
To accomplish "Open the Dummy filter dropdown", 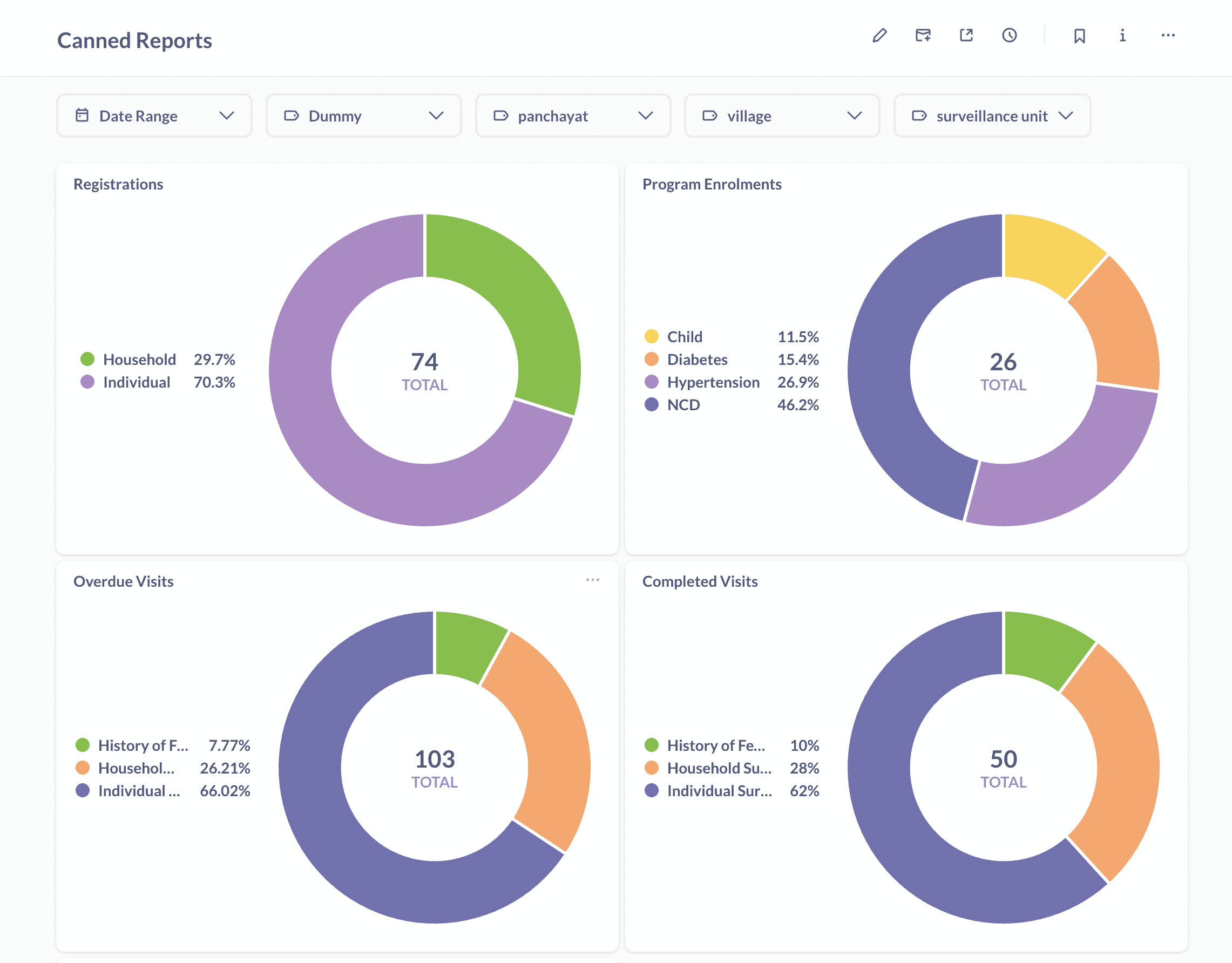I will [363, 116].
